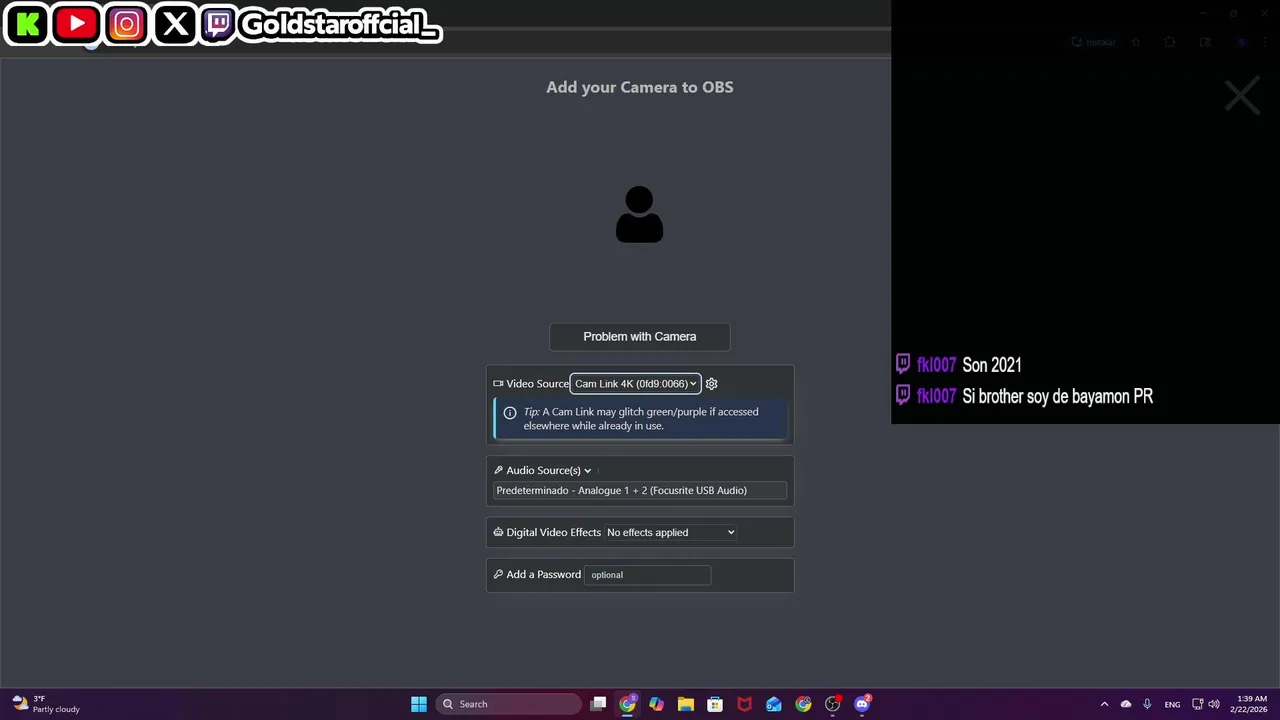The image size is (1280, 720).
Task: Open the Windows Start menu
Action: [419, 704]
